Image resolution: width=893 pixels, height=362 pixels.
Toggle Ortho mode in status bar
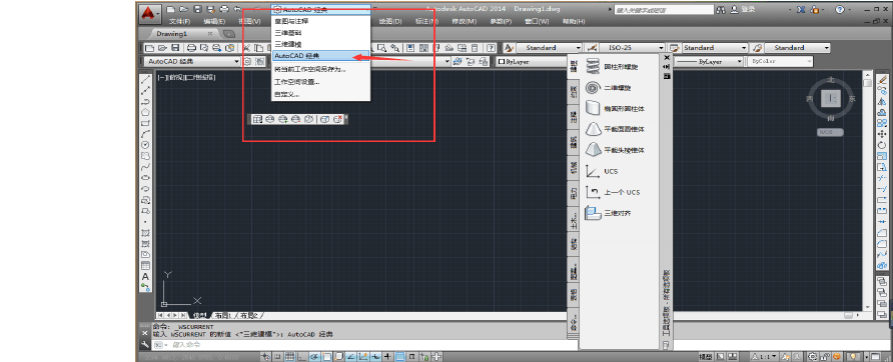(301, 357)
